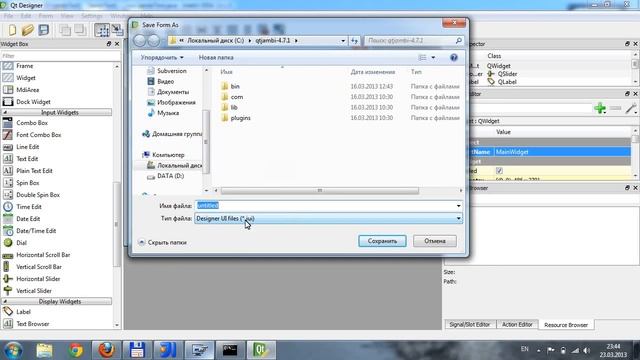The width and height of the screenshot is (640, 360).
Task: Select Dial widget
Action: (21, 243)
